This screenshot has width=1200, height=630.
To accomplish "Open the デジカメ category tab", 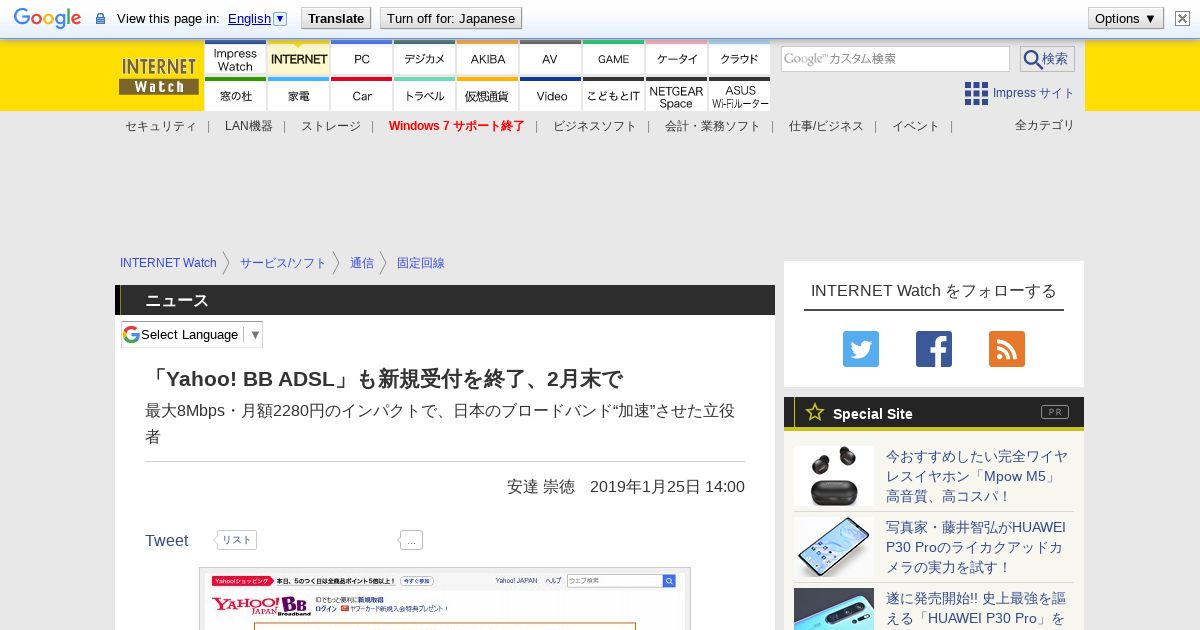I will [x=425, y=60].
